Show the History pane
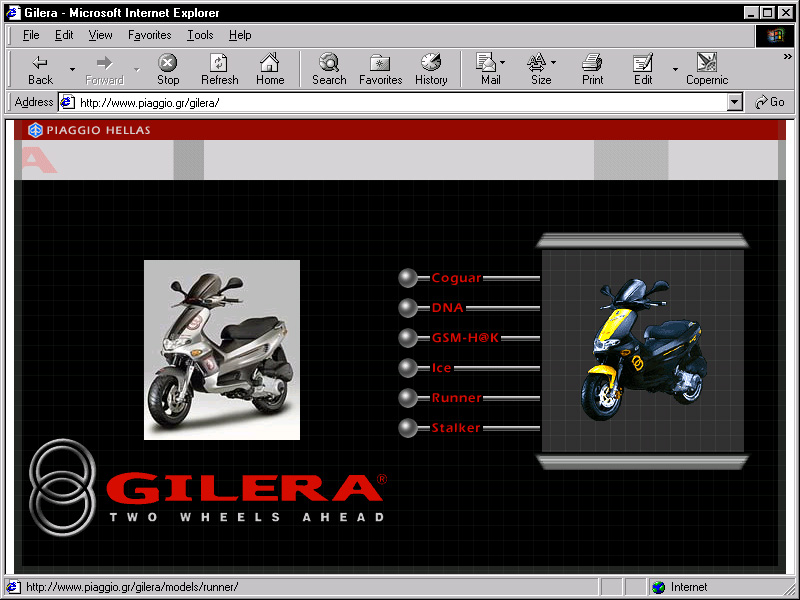800x600 pixels. 431,69
